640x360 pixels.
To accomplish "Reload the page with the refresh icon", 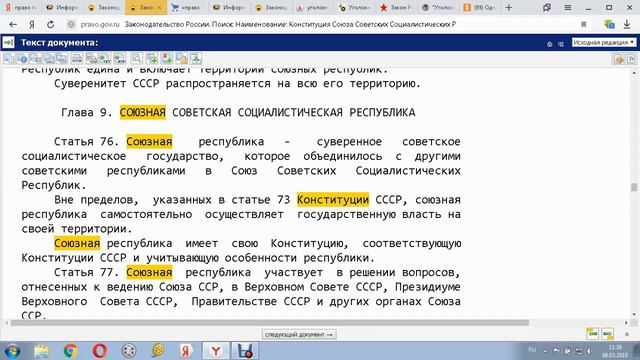I will click(x=51, y=24).
